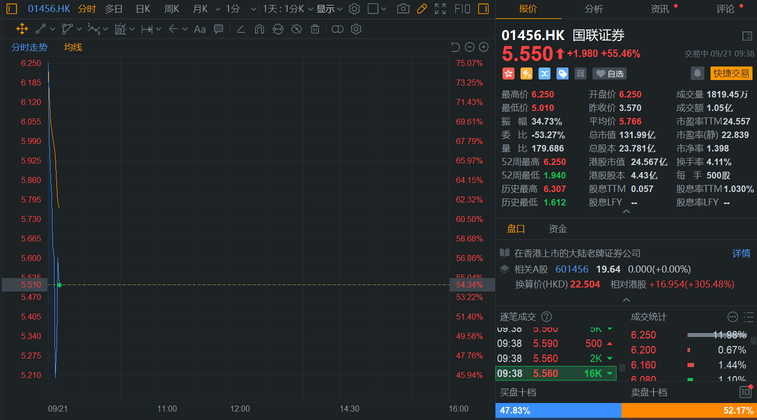Switch to 多日 multi-day view
The height and width of the screenshot is (420, 757).
(114, 9)
